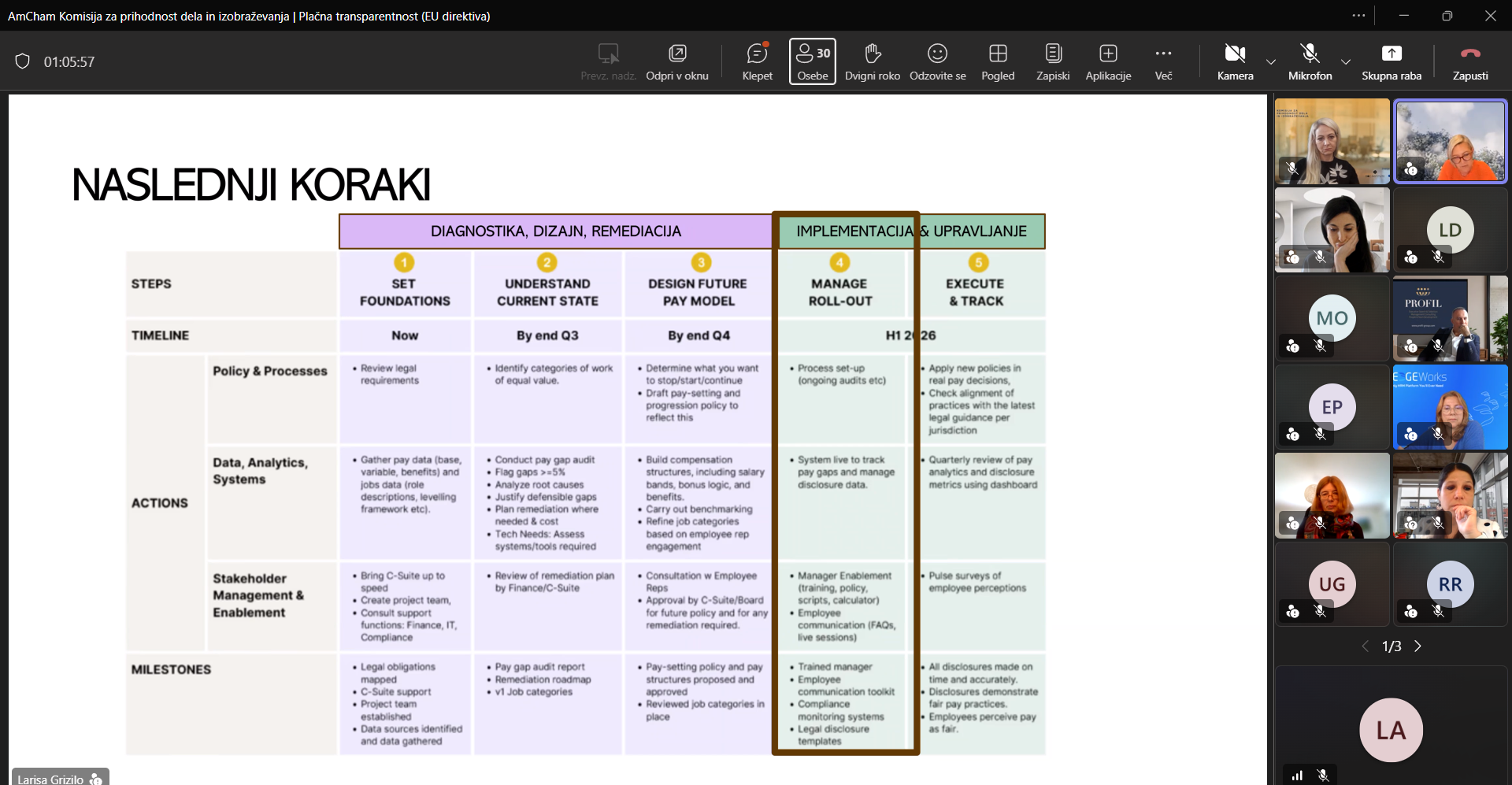Go to next participants page
Image resolution: width=1512 pixels, height=785 pixels.
(x=1418, y=646)
